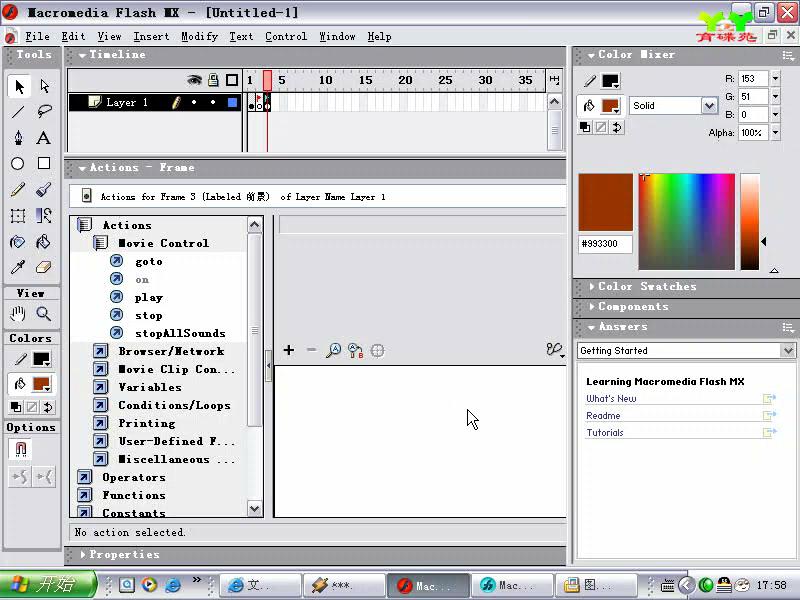Click Insert Target Path crosshair icon
The width and height of the screenshot is (800, 600).
(378, 351)
